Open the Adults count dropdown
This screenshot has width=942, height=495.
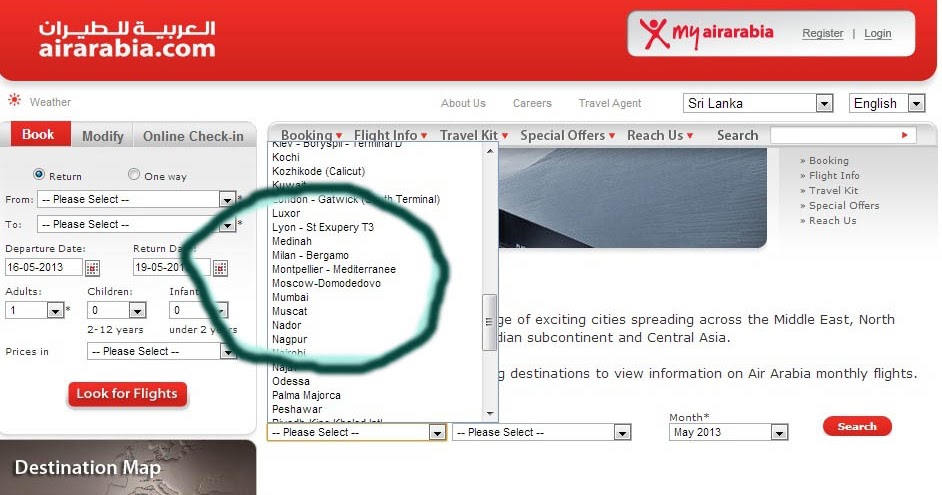(34, 310)
